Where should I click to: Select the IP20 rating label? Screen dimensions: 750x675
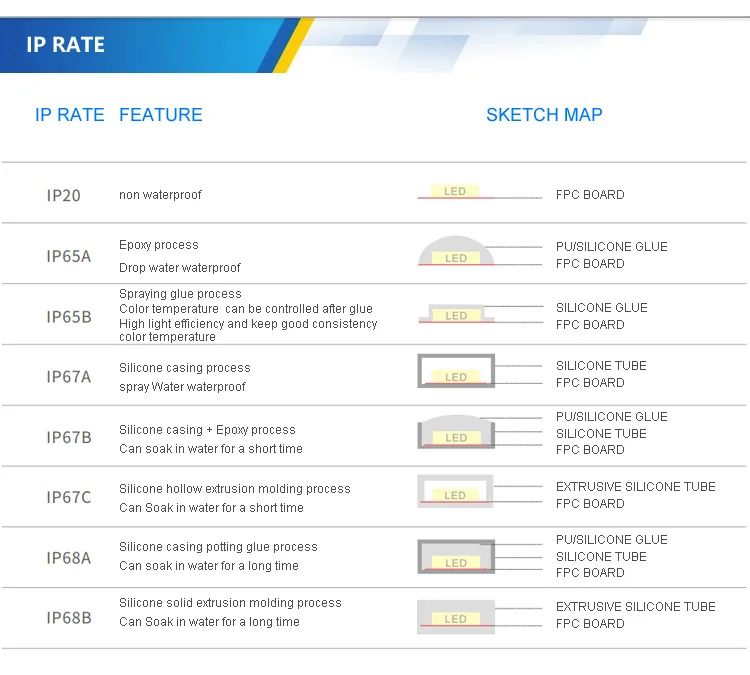(x=63, y=195)
